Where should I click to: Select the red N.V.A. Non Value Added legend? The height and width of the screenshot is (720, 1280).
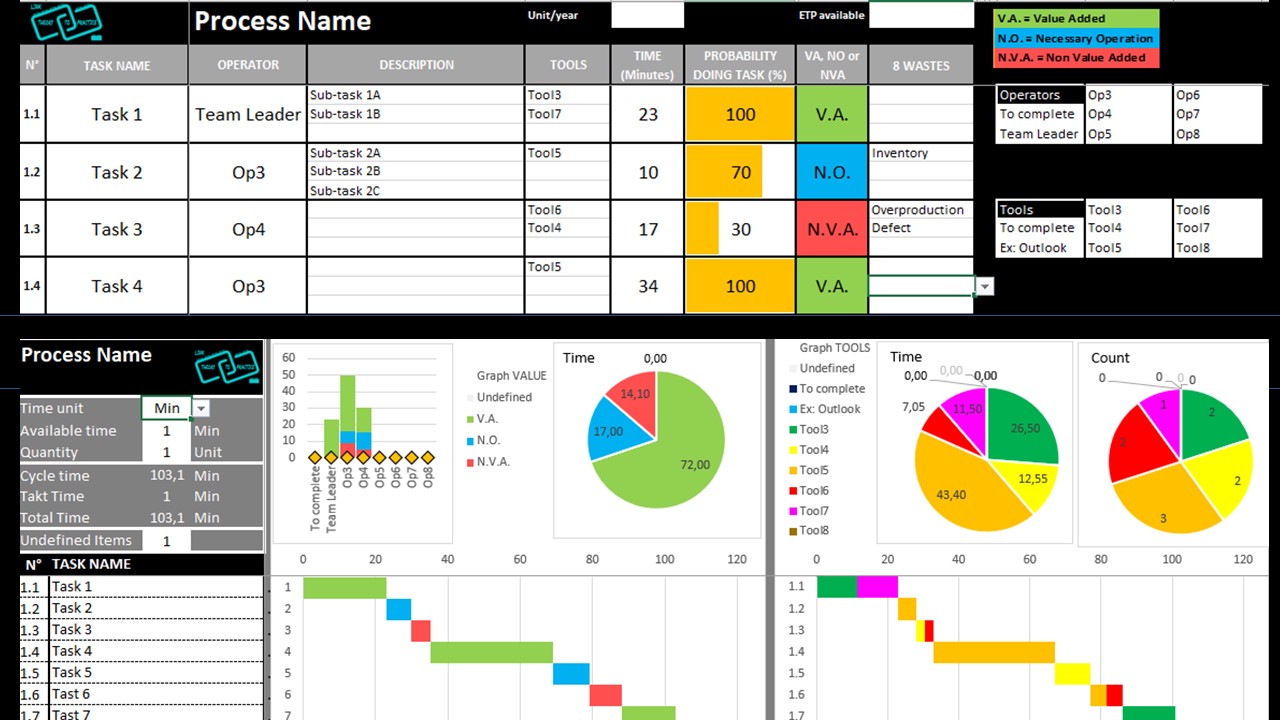pyautogui.click(x=1077, y=58)
